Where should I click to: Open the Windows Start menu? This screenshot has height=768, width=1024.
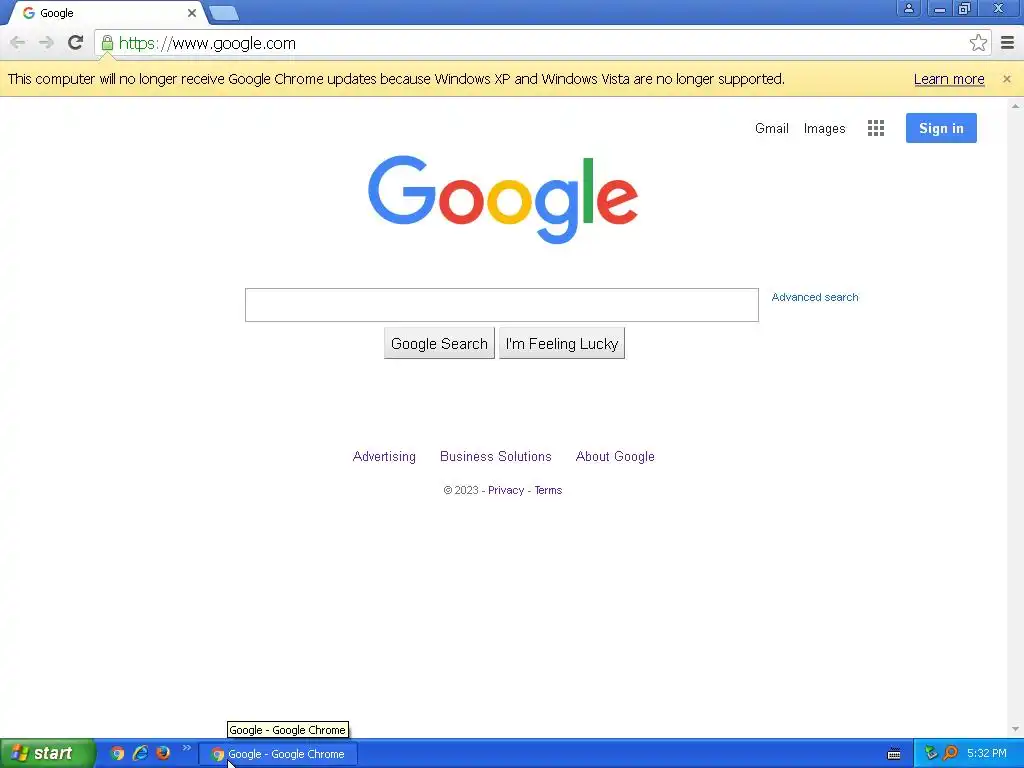[x=47, y=754]
